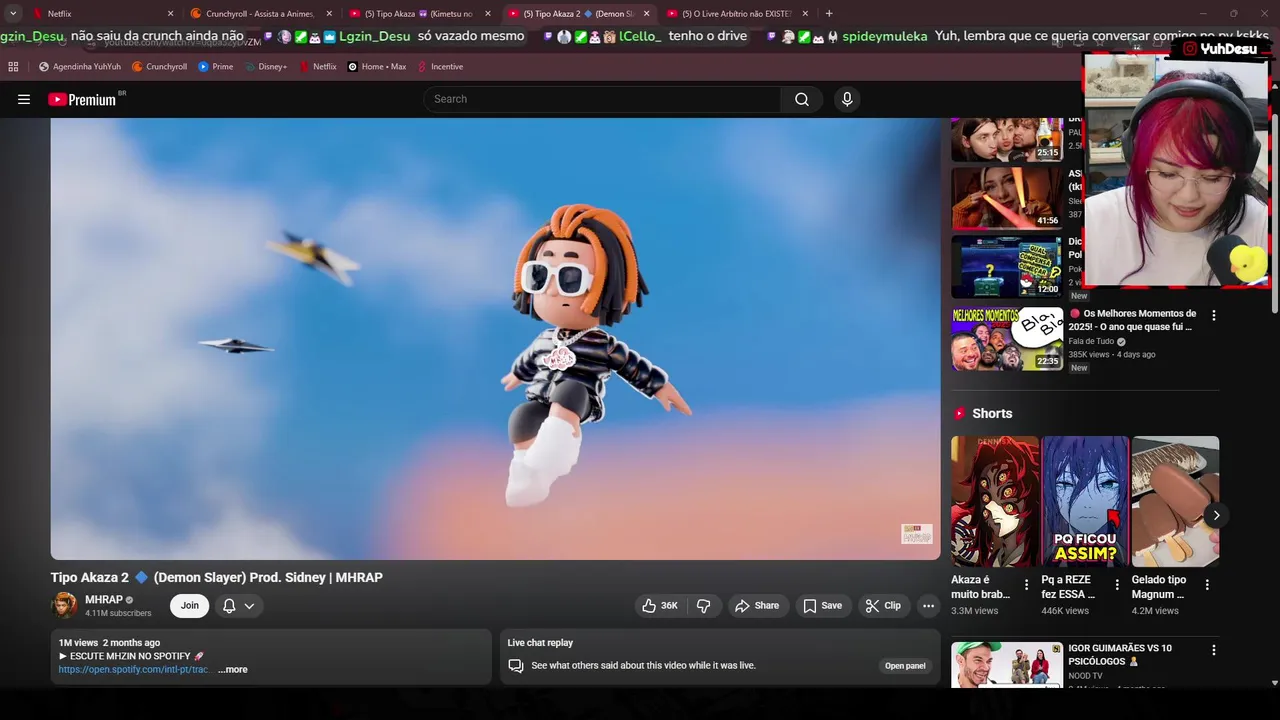Open the 41:56 recommended video thumbnail
Image resolution: width=1280 pixels, height=720 pixels.
tap(1006, 198)
